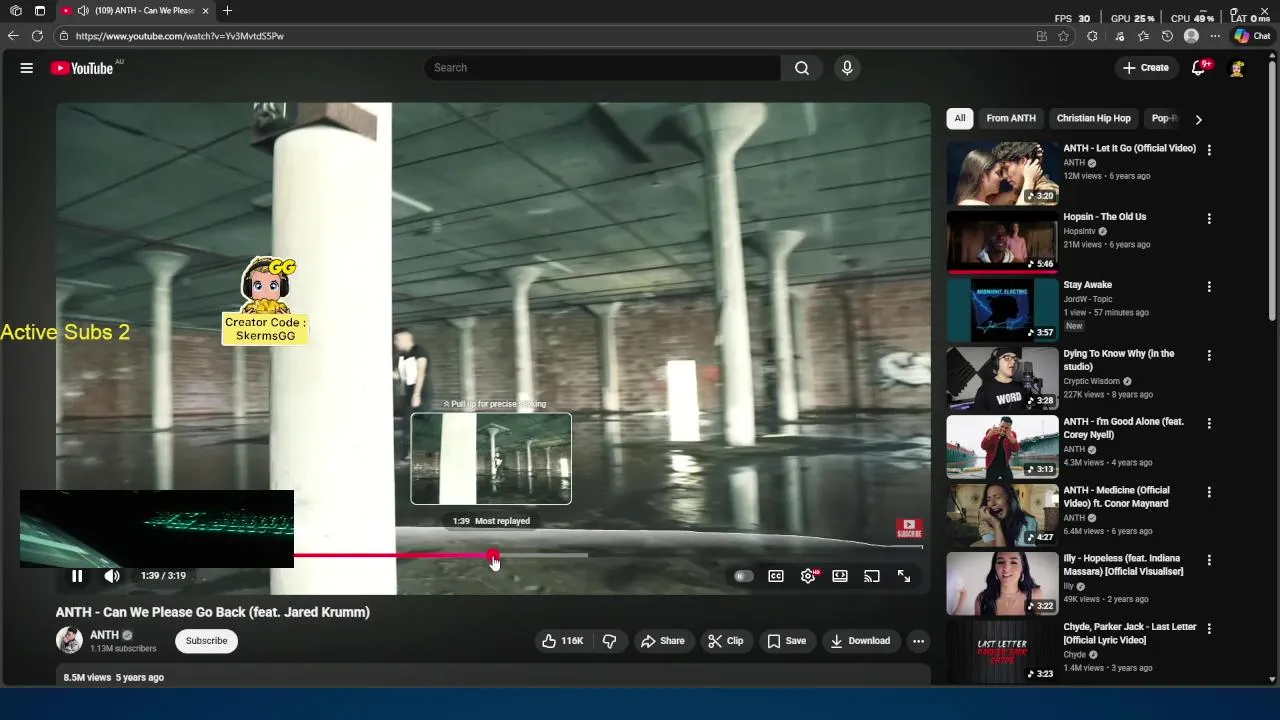Open more actions under the video
1280x720 pixels.
[918, 641]
